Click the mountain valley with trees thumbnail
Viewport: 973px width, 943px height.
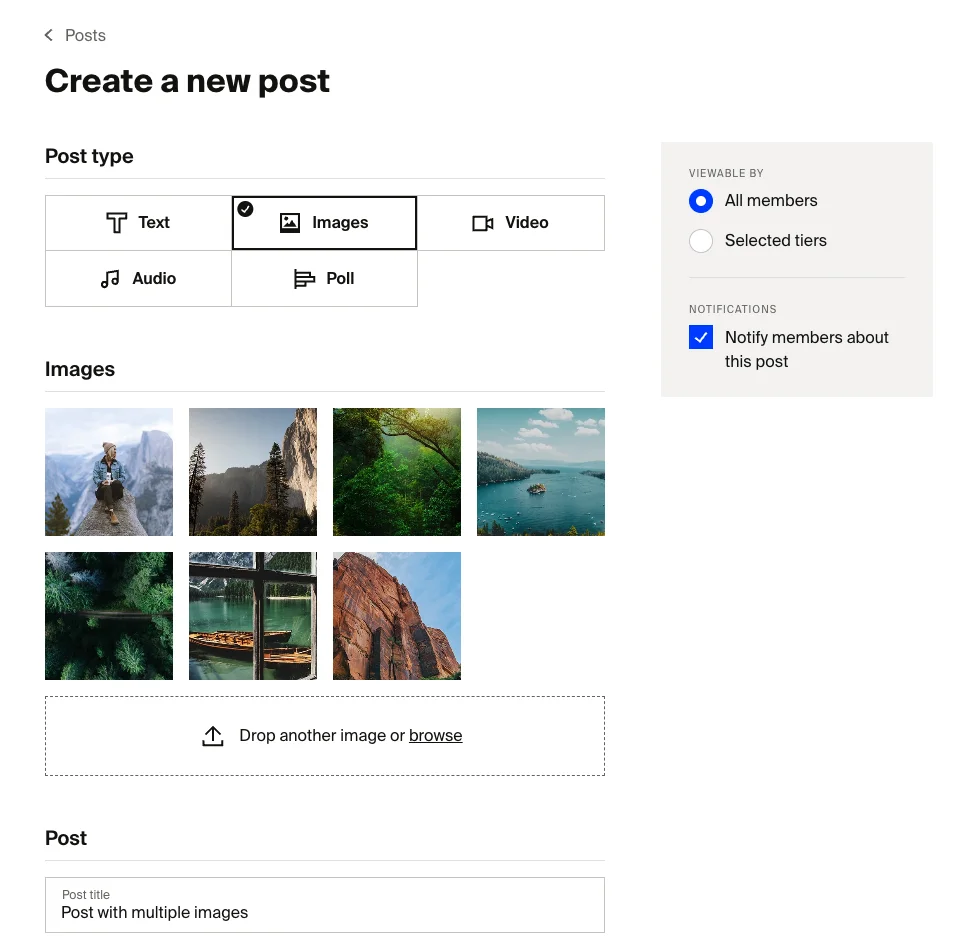(x=253, y=471)
